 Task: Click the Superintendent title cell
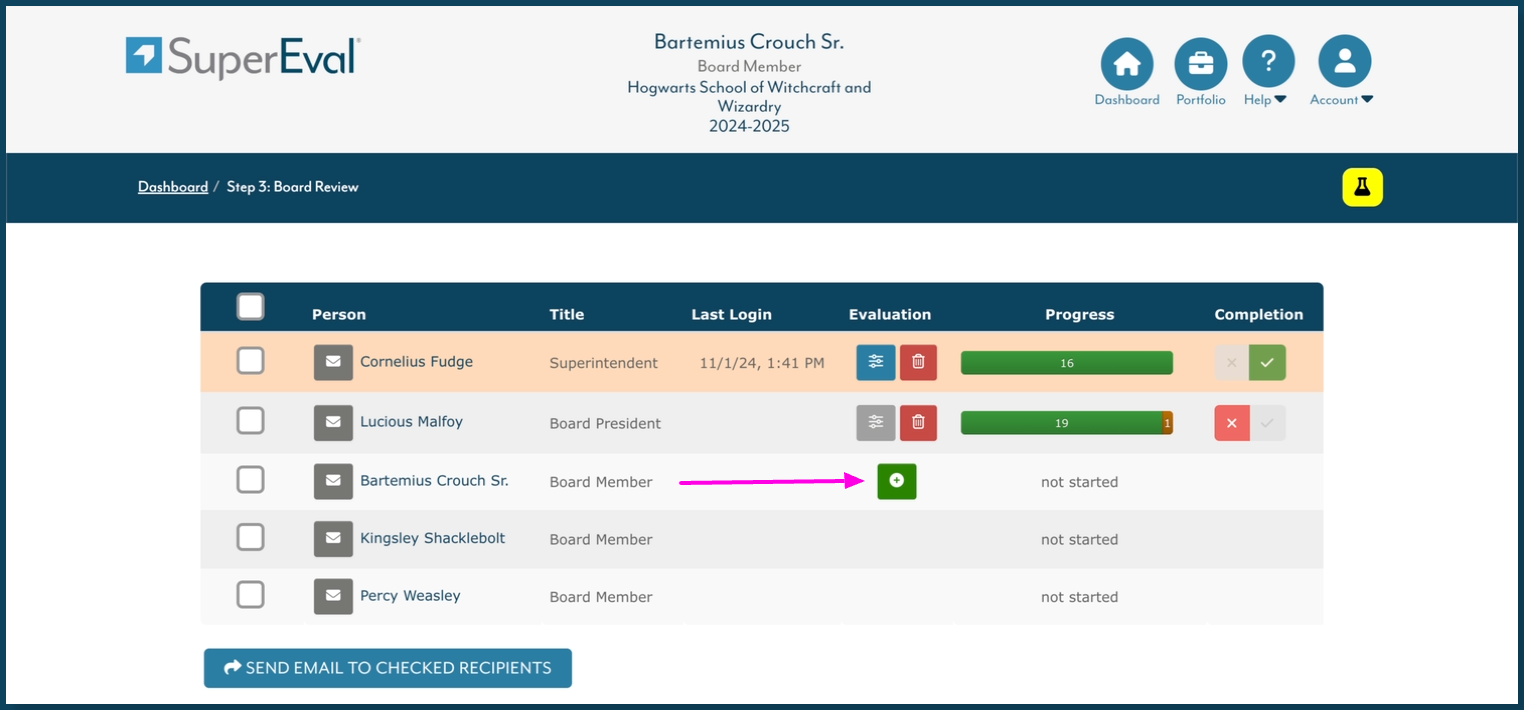604,363
